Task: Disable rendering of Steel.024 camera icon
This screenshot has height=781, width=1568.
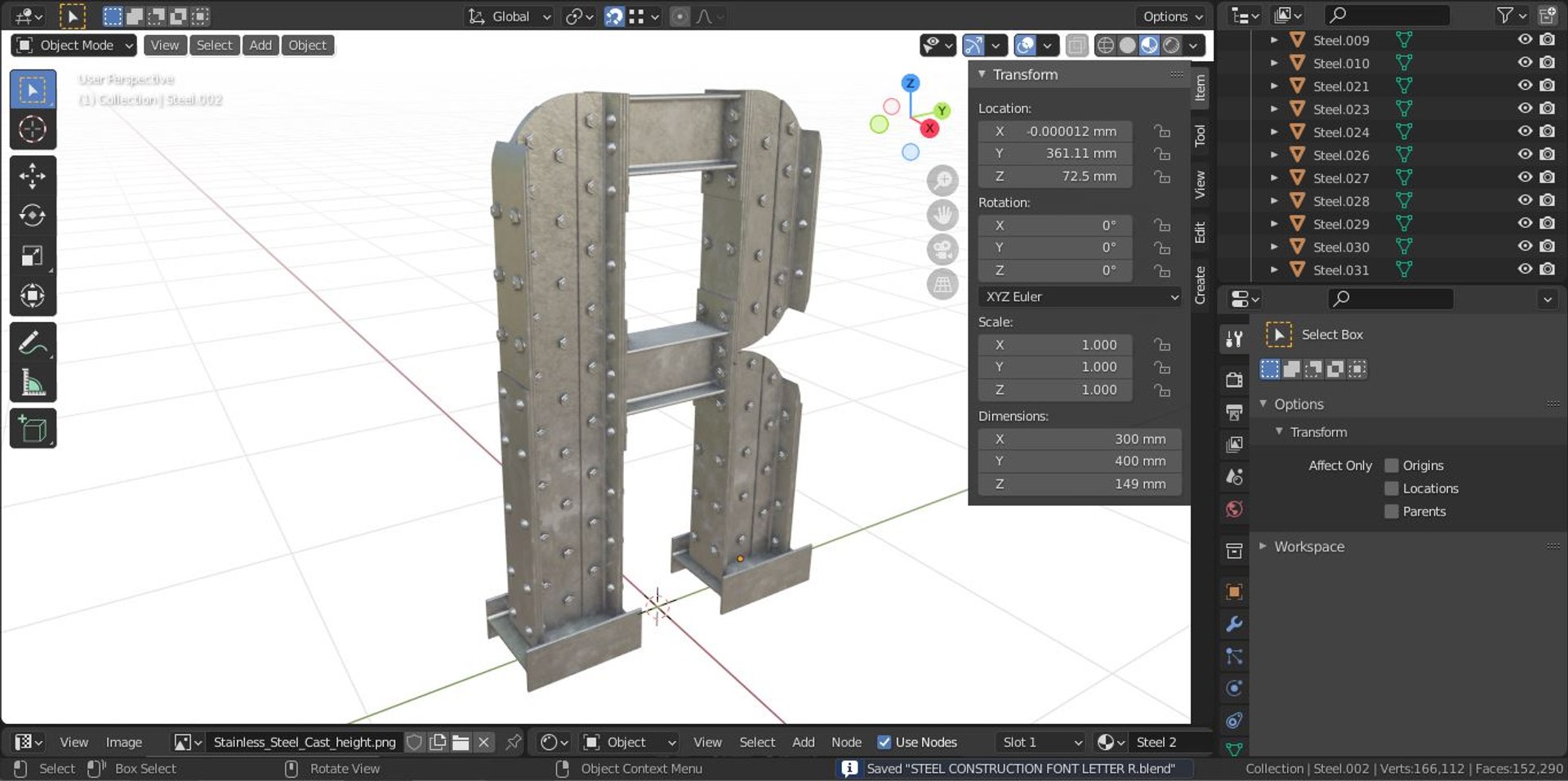Action: (x=1548, y=131)
